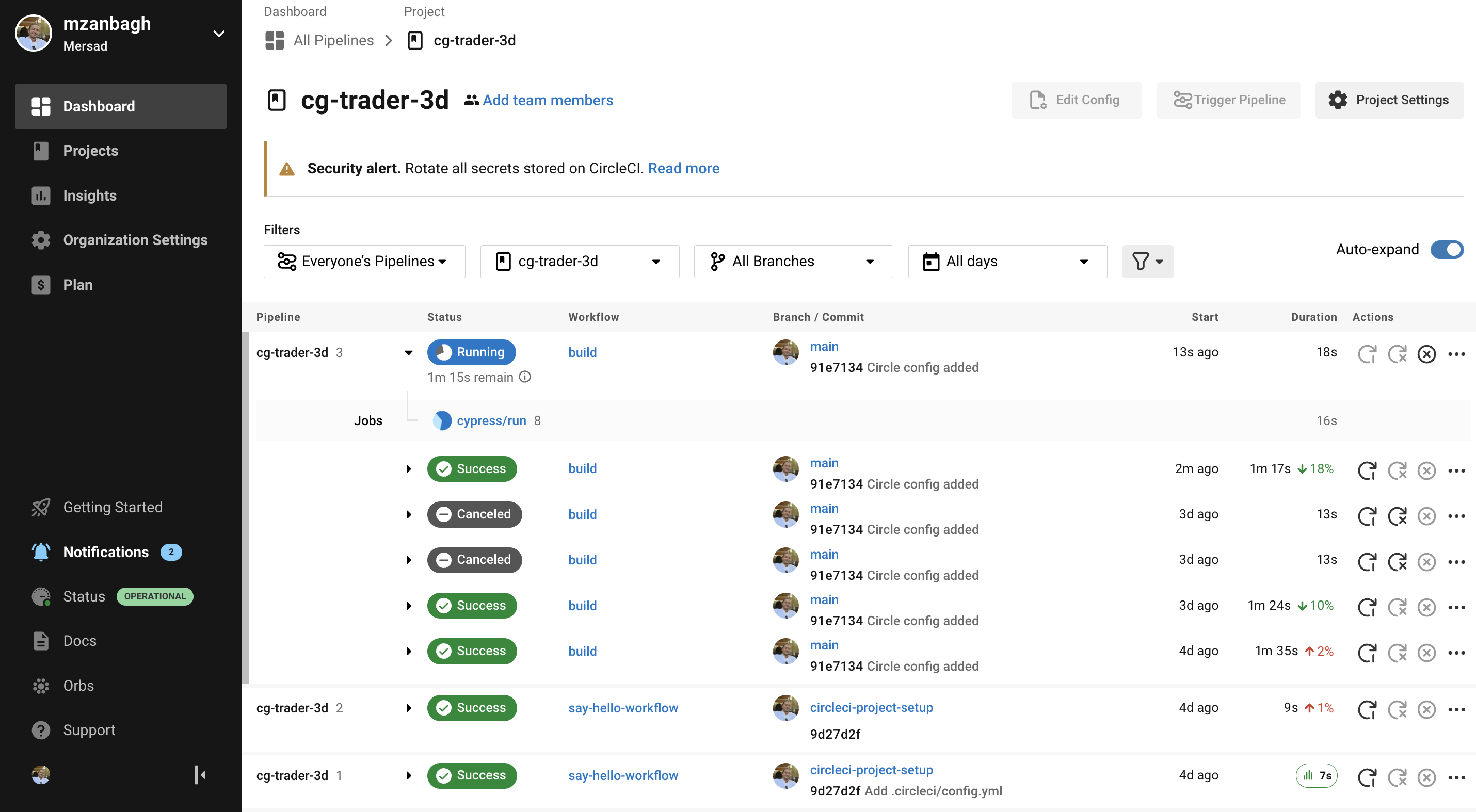1476x812 pixels.
Task: Open more actions for cg-trader-3d pipeline 2
Action: (x=1456, y=709)
